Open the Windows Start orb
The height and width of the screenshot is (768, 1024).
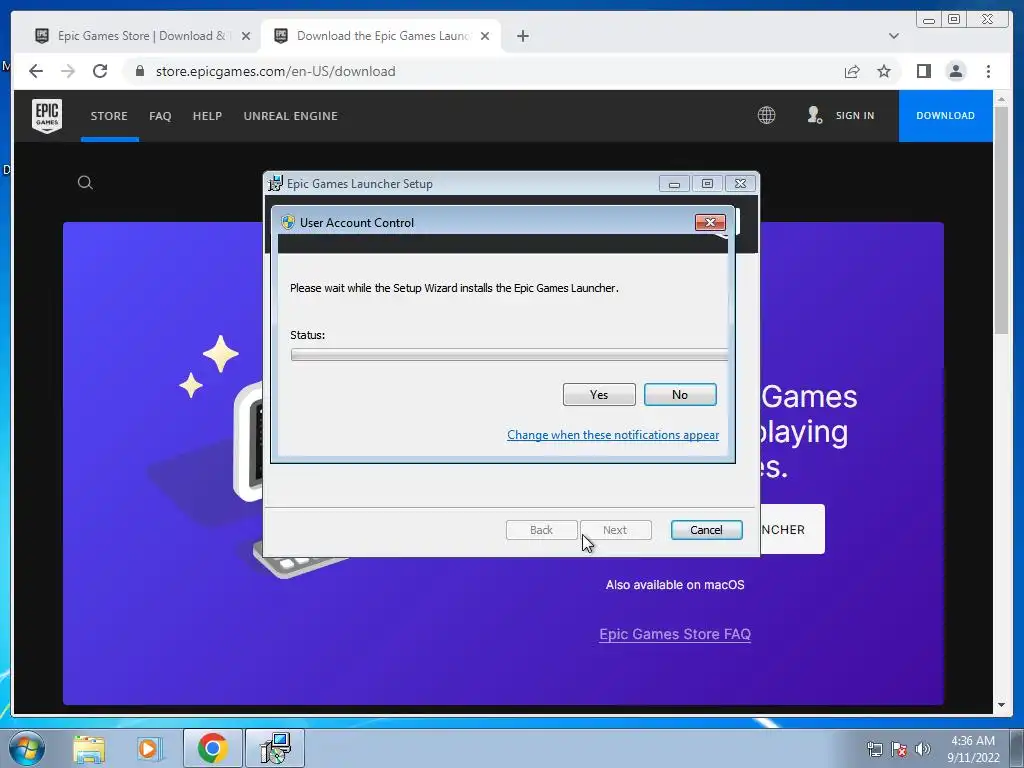[26, 748]
